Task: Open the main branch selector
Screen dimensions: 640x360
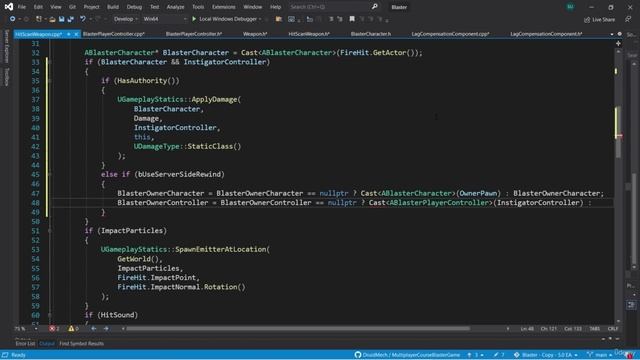Action: [600, 355]
